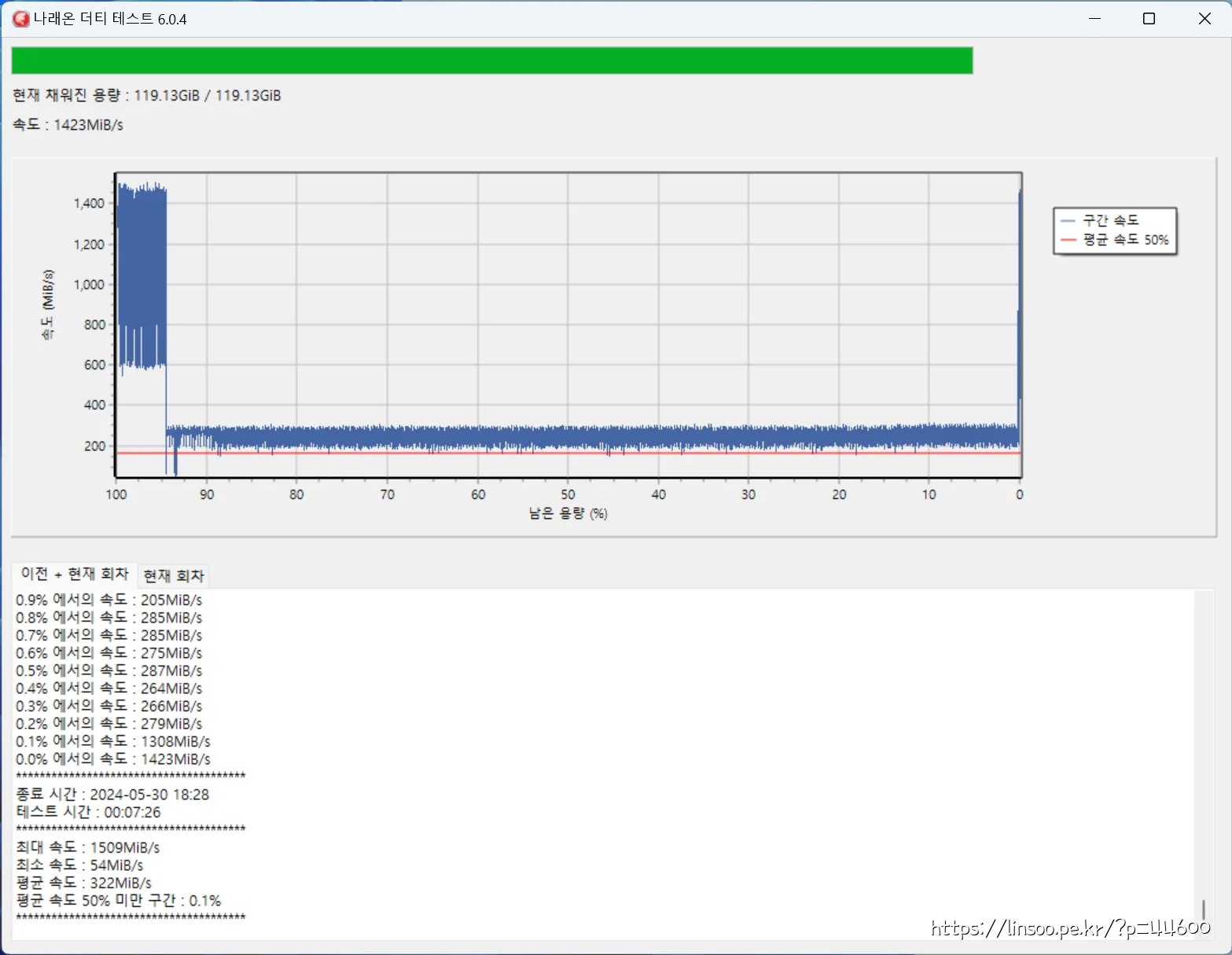The width and height of the screenshot is (1232, 955).
Task: Click the log panel scrollbar thumb
Action: [x=1203, y=909]
